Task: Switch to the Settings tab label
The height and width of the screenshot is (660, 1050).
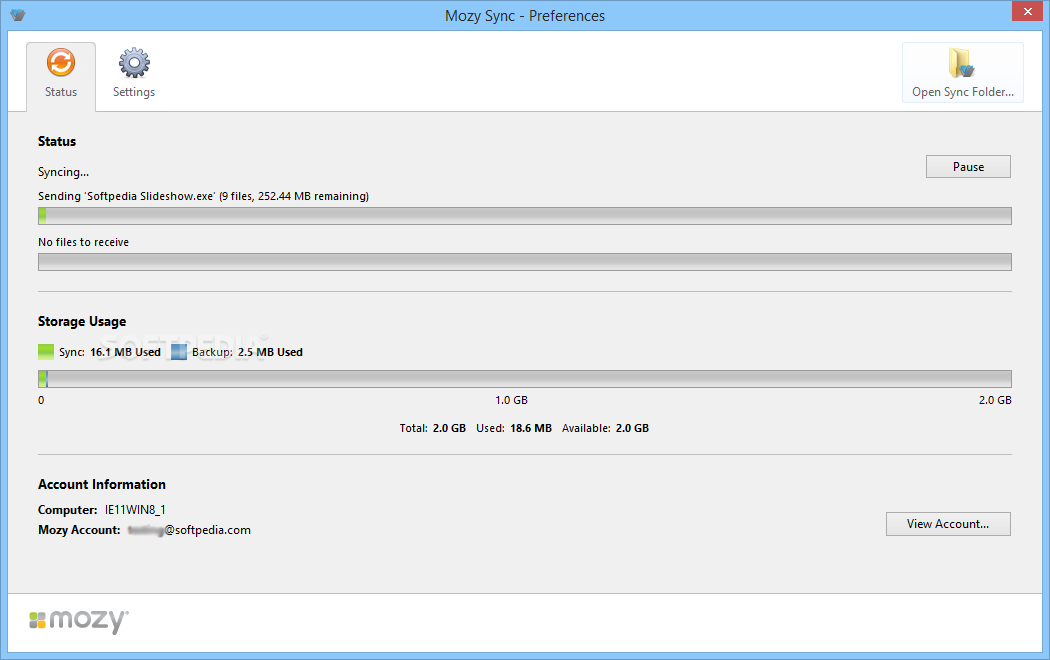Action: (134, 92)
